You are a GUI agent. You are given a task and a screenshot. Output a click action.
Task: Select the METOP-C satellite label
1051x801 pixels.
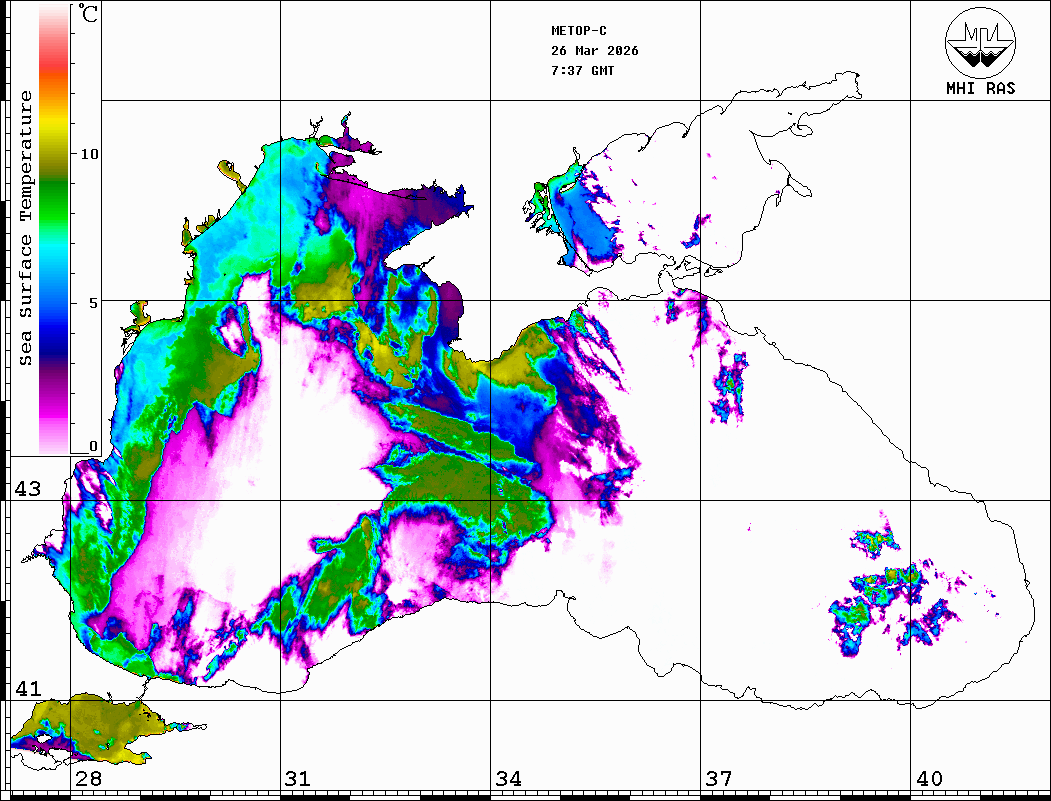click(x=579, y=31)
